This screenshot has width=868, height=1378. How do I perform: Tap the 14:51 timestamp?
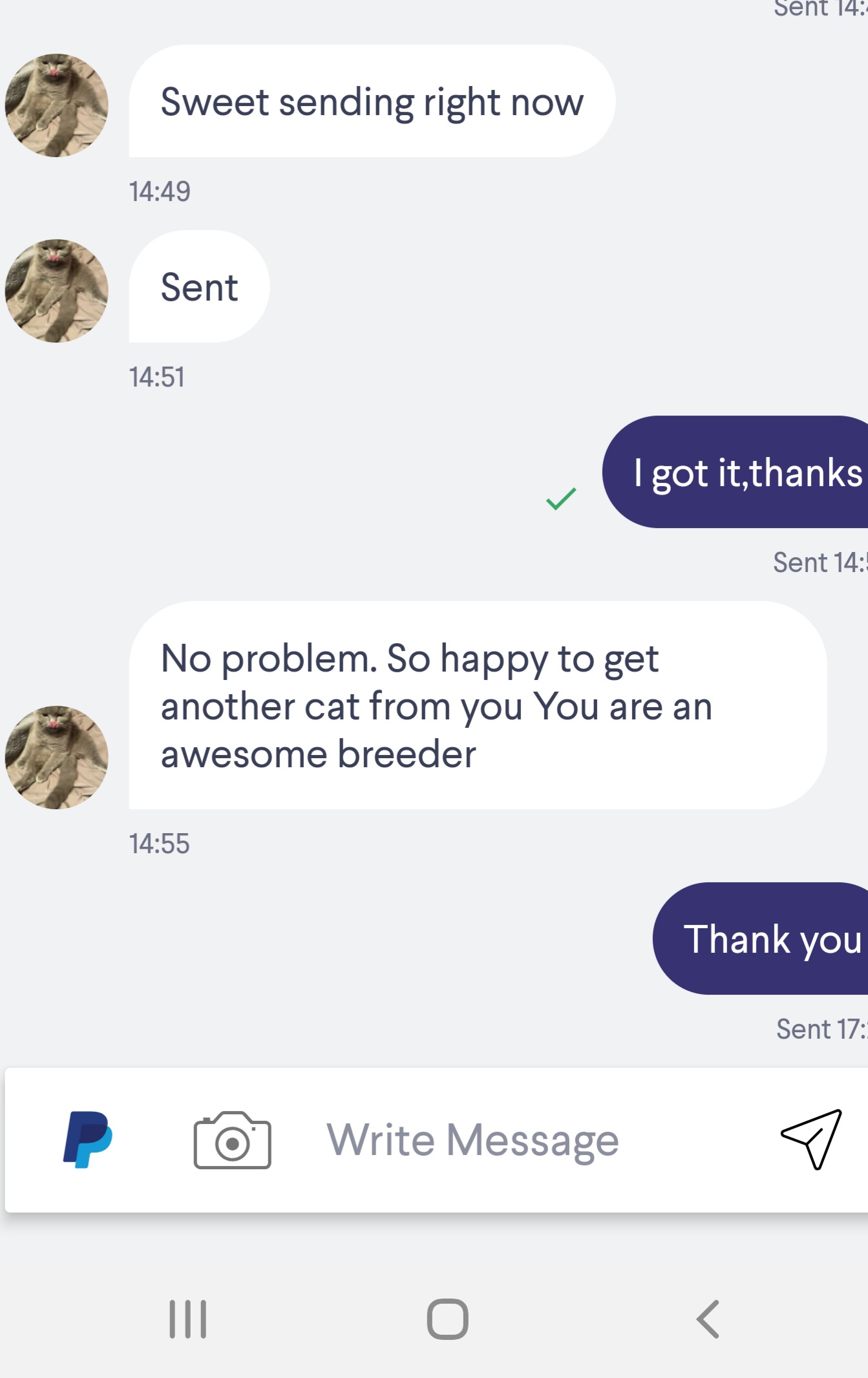pyautogui.click(x=157, y=377)
